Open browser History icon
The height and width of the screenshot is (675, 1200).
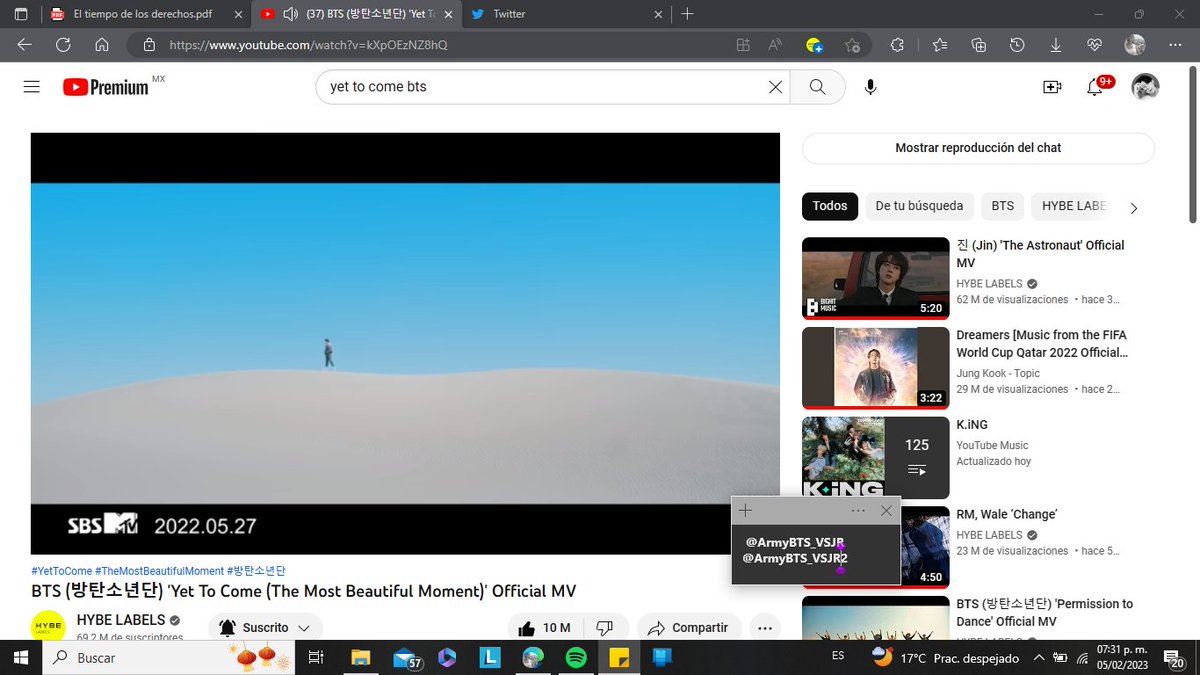point(1017,45)
